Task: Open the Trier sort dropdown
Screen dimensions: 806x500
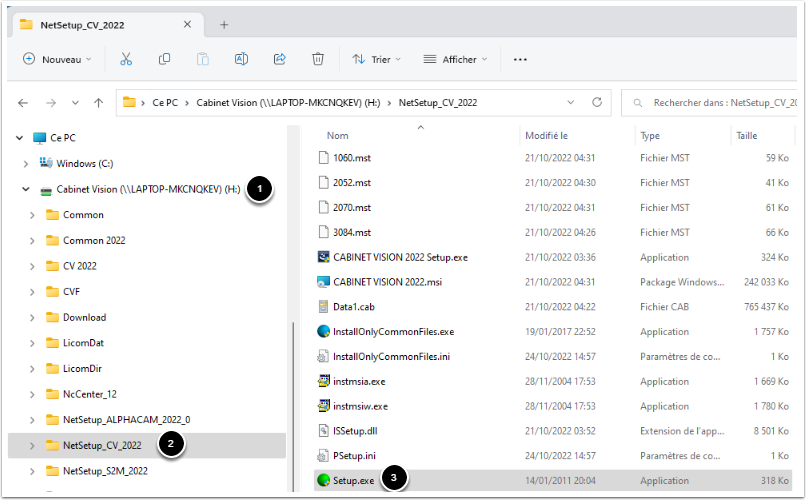Action: pyautogui.click(x=376, y=59)
